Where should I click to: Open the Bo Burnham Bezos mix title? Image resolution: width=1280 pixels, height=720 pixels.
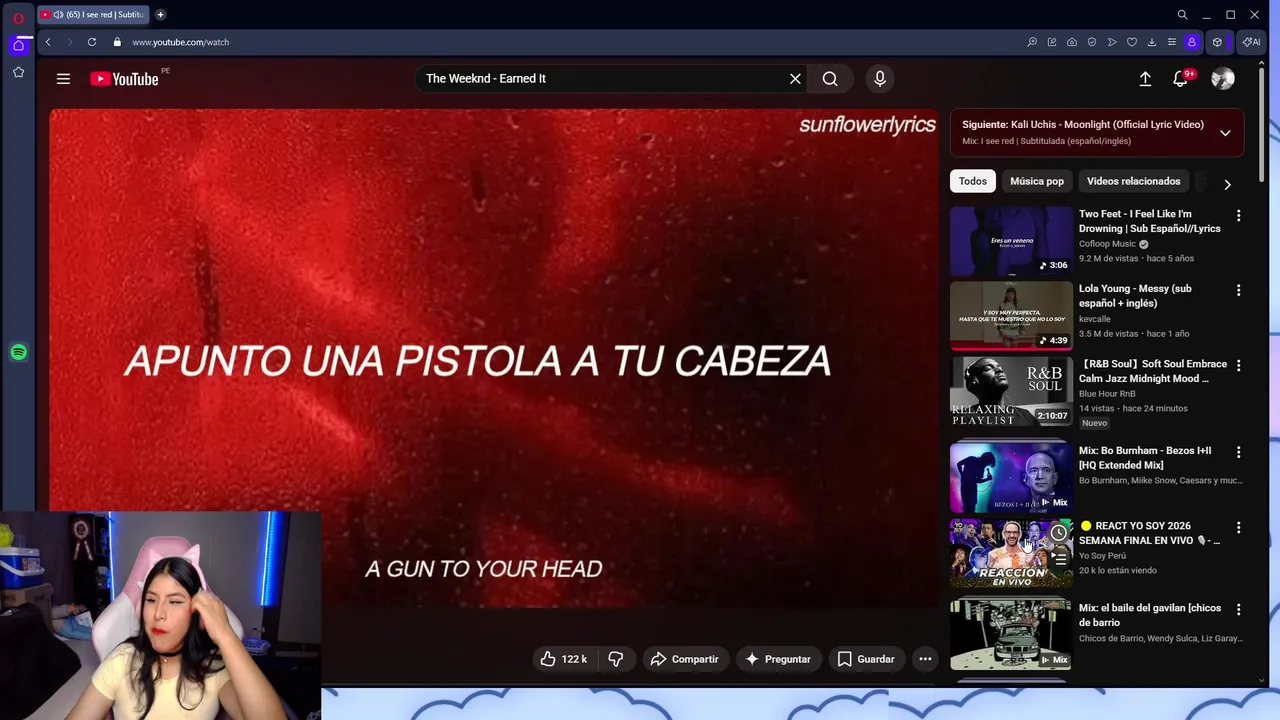tap(1145, 458)
